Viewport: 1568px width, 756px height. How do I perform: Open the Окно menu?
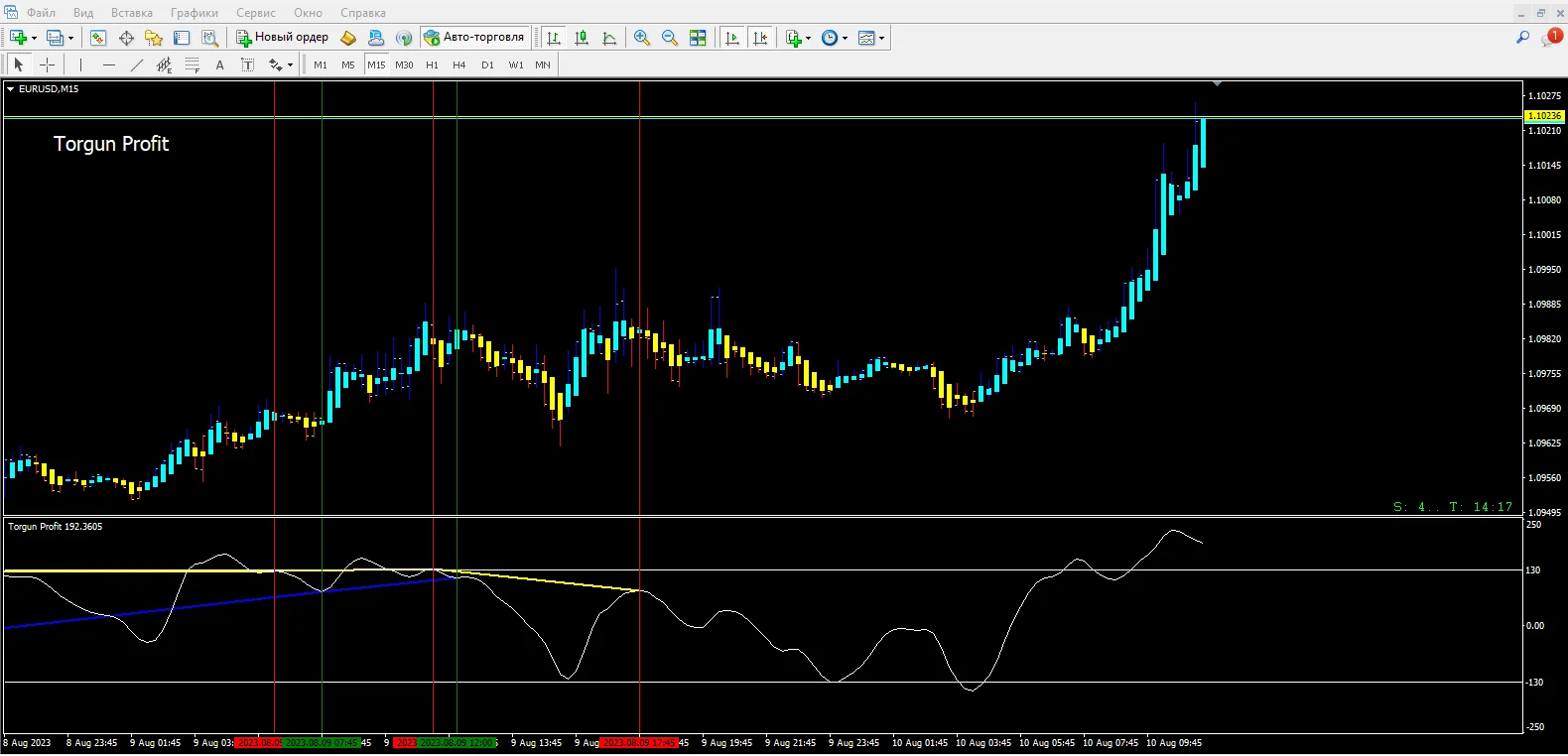(x=309, y=13)
